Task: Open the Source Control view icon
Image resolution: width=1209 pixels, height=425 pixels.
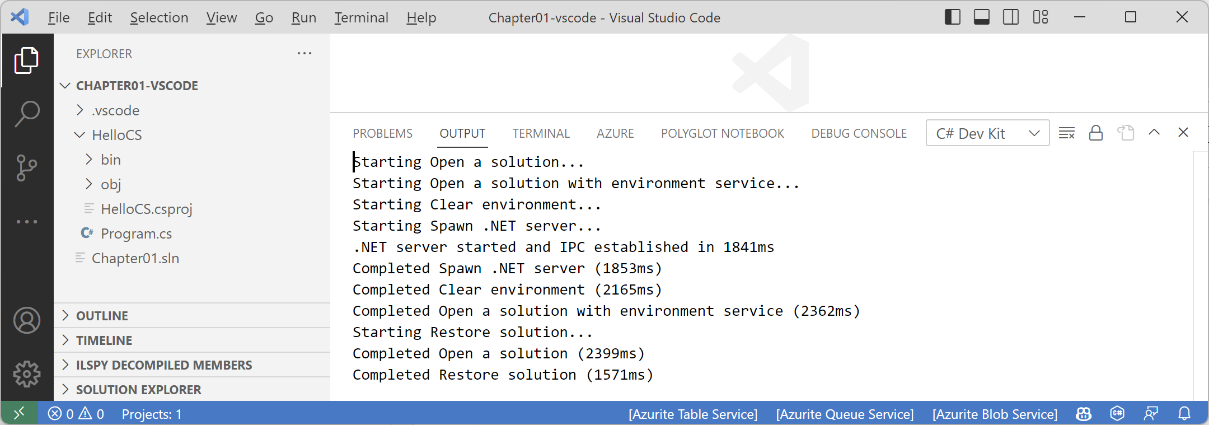Action: pyautogui.click(x=27, y=167)
